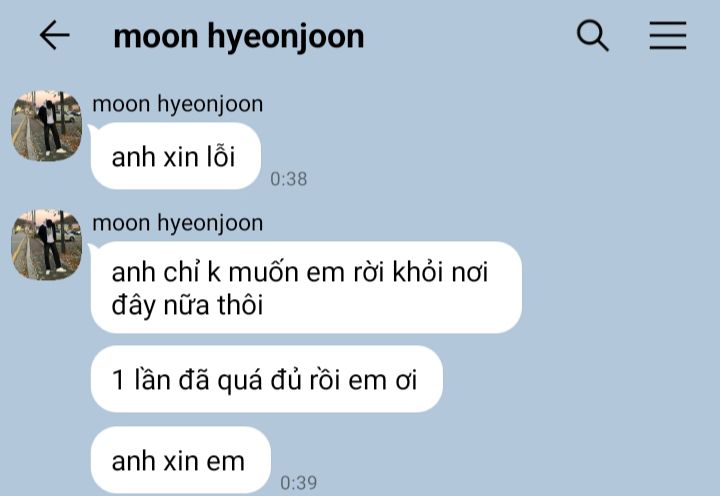Click sender name above "anh xin lỗi"
This screenshot has height=496, width=720.
[178, 104]
